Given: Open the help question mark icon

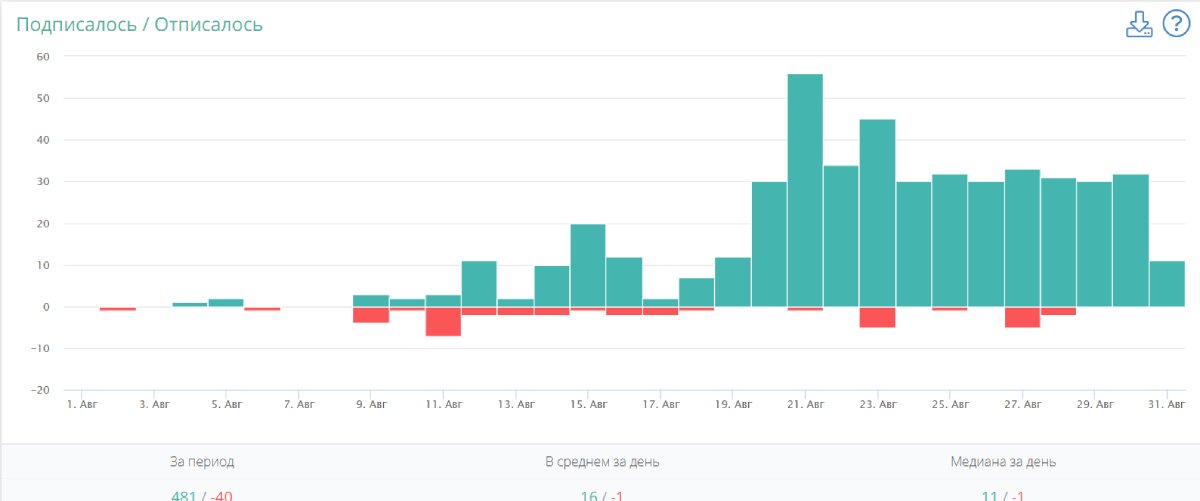Looking at the screenshot, I should (x=1173, y=25).
